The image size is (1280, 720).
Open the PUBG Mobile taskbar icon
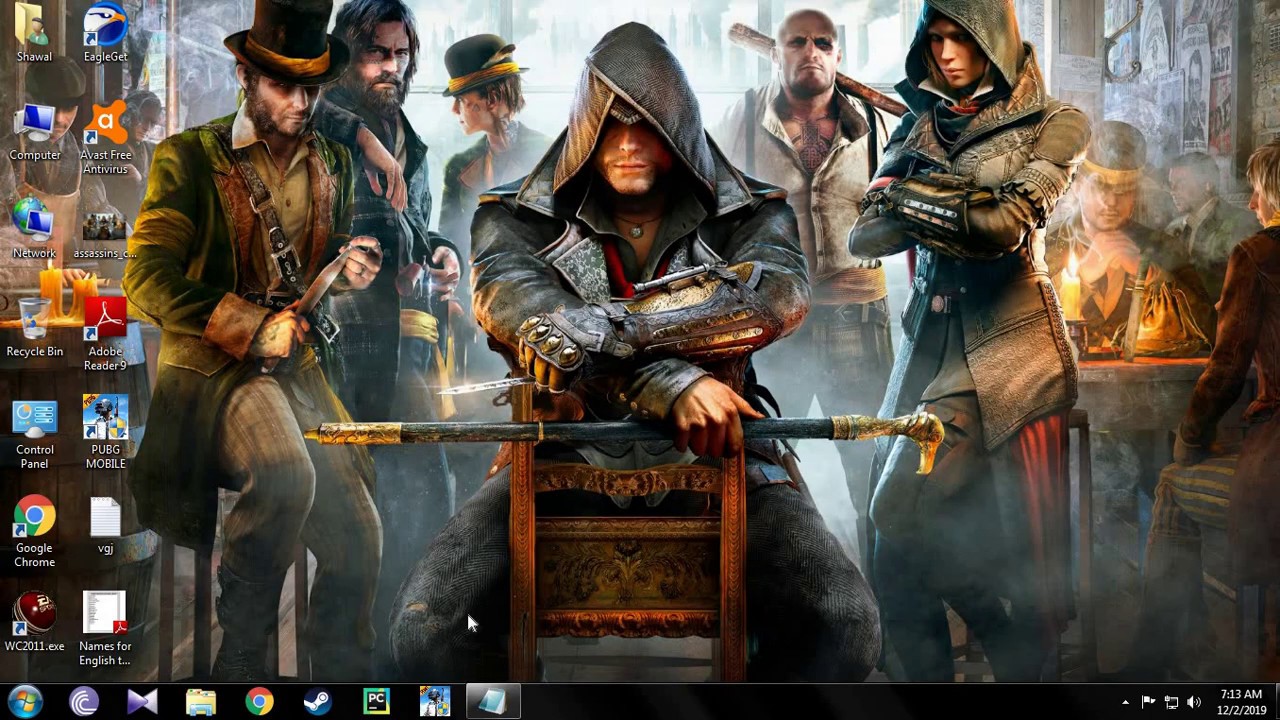(x=435, y=702)
